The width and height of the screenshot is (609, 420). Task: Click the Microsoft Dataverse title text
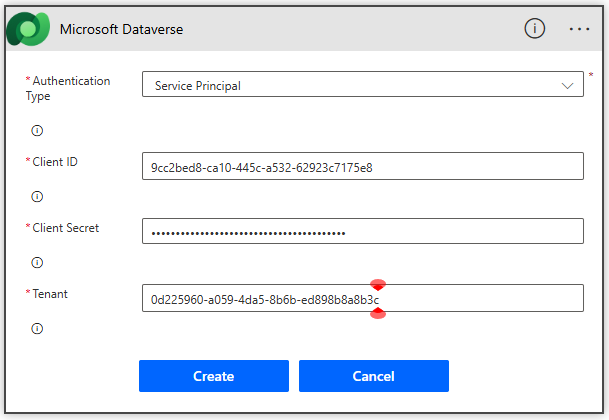click(121, 29)
